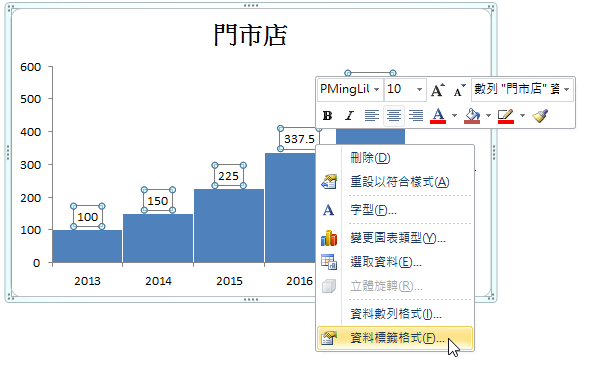Viewport: 600px width, 365px height.
Task: Select the data label 225
Action: tap(229, 176)
